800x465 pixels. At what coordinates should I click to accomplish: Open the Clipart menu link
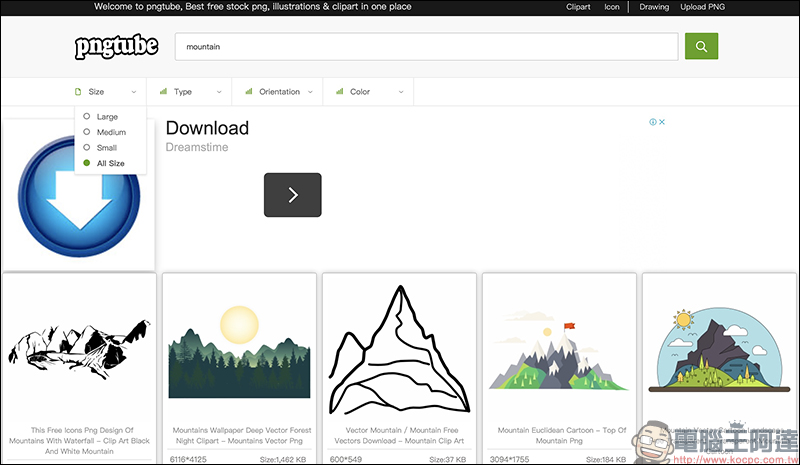point(578,7)
